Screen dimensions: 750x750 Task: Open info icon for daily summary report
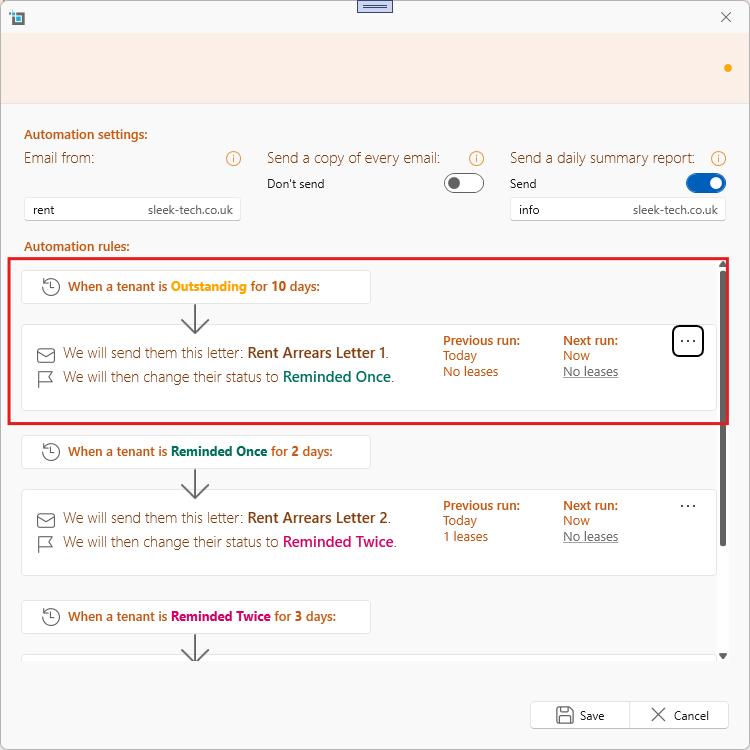(718, 158)
